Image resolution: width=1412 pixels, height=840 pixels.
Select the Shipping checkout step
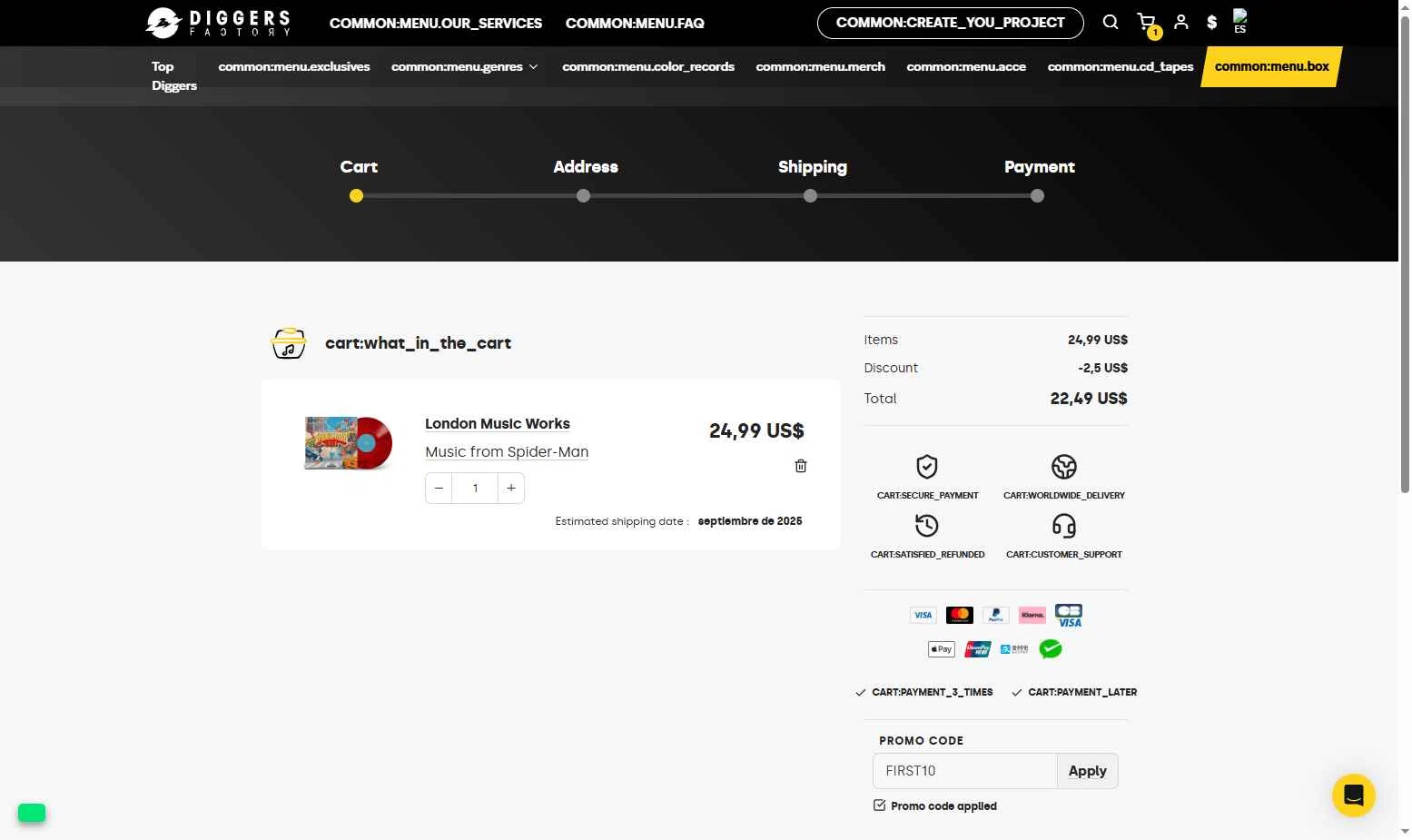[x=813, y=167]
